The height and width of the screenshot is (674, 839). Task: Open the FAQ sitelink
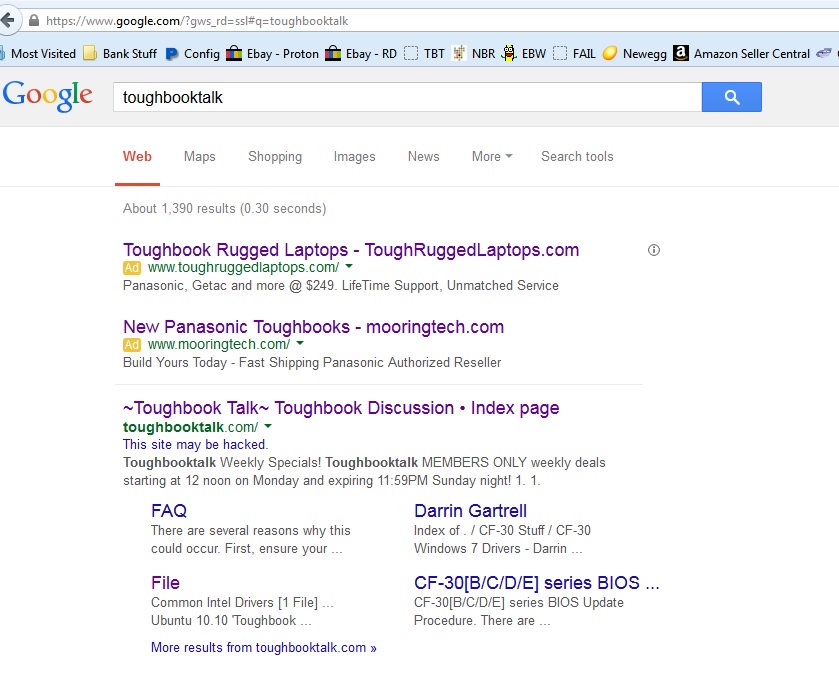click(169, 511)
